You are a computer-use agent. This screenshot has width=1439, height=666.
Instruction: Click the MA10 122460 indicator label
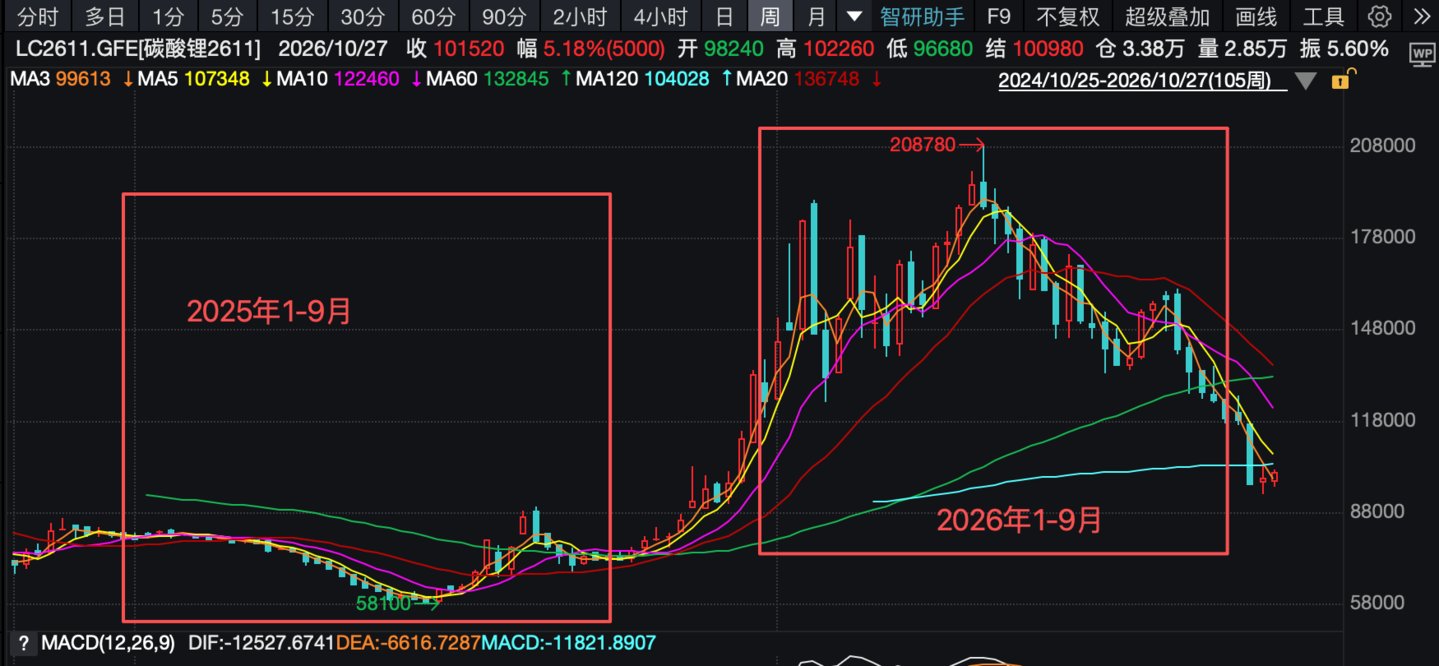click(339, 79)
